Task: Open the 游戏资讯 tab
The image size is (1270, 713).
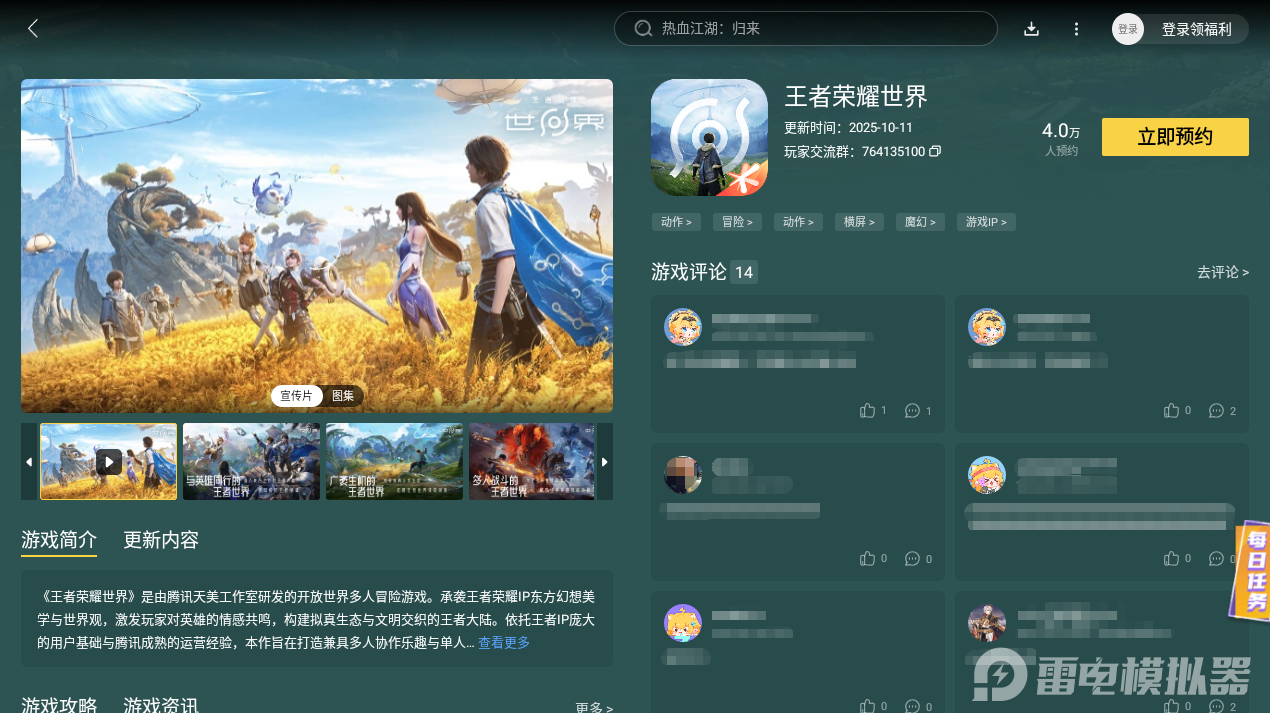Action: pos(162,705)
